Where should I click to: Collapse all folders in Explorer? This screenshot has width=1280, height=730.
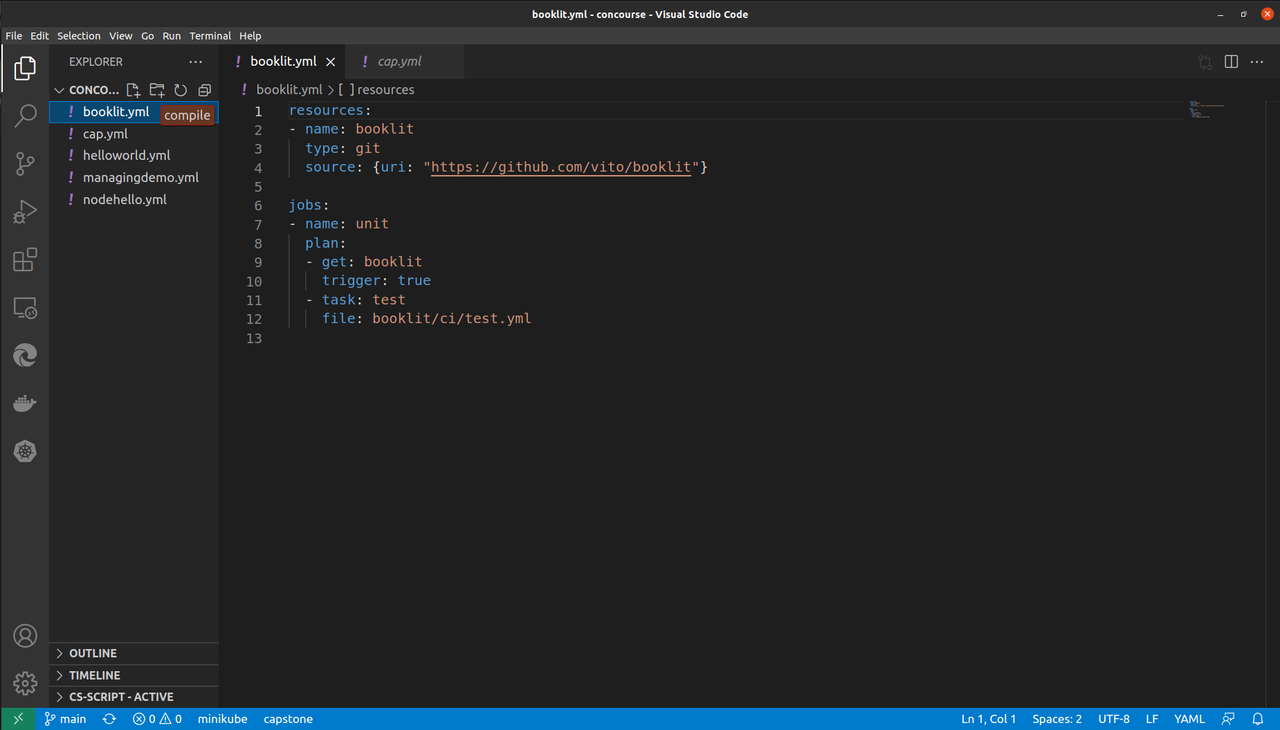(205, 90)
